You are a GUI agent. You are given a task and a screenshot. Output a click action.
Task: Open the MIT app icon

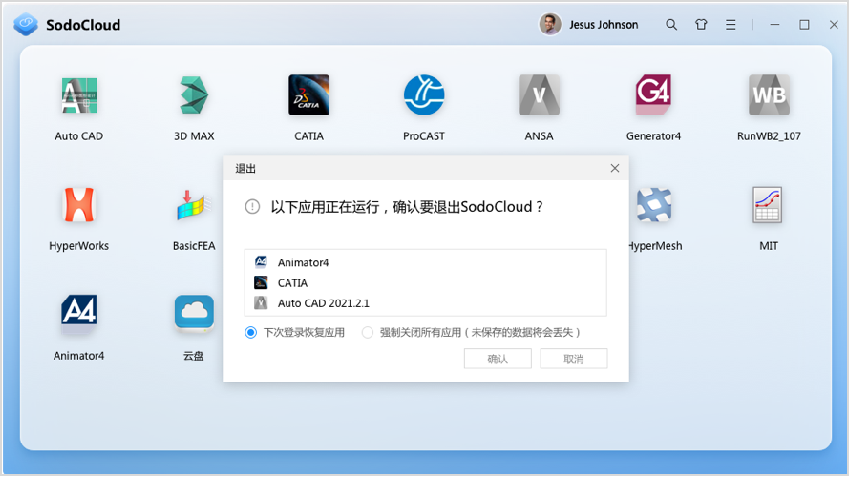click(x=768, y=206)
